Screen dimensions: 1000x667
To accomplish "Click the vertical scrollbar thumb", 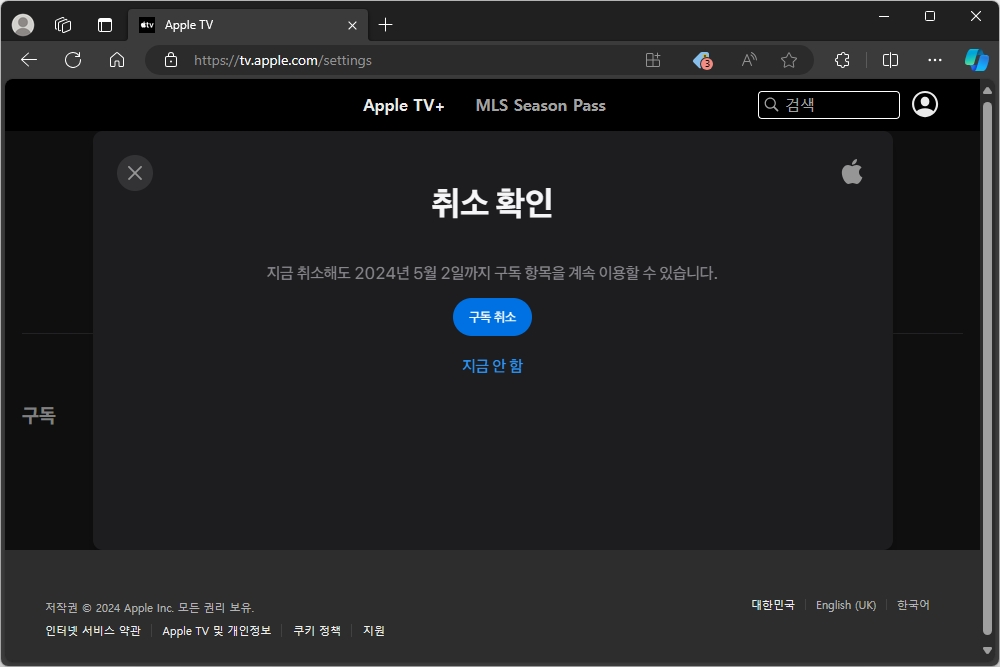I will (x=987, y=368).
